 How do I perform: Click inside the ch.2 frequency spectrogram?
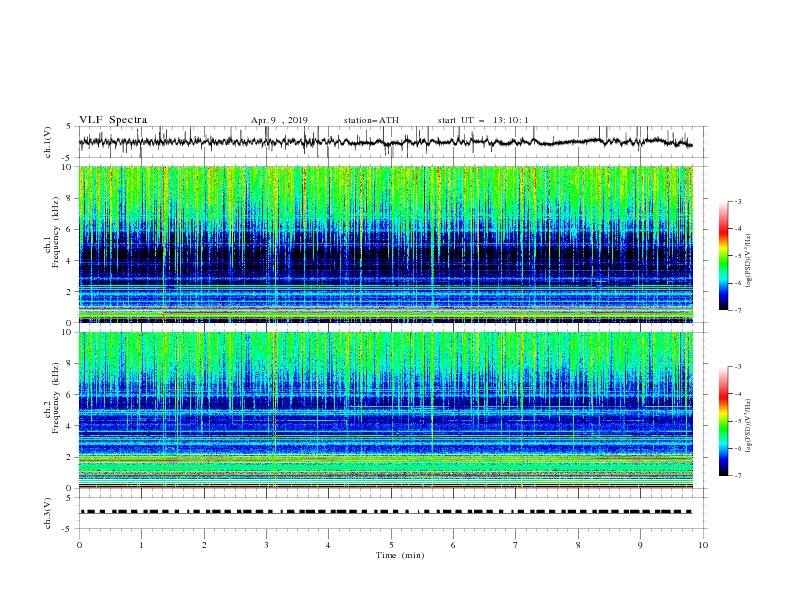coord(386,410)
